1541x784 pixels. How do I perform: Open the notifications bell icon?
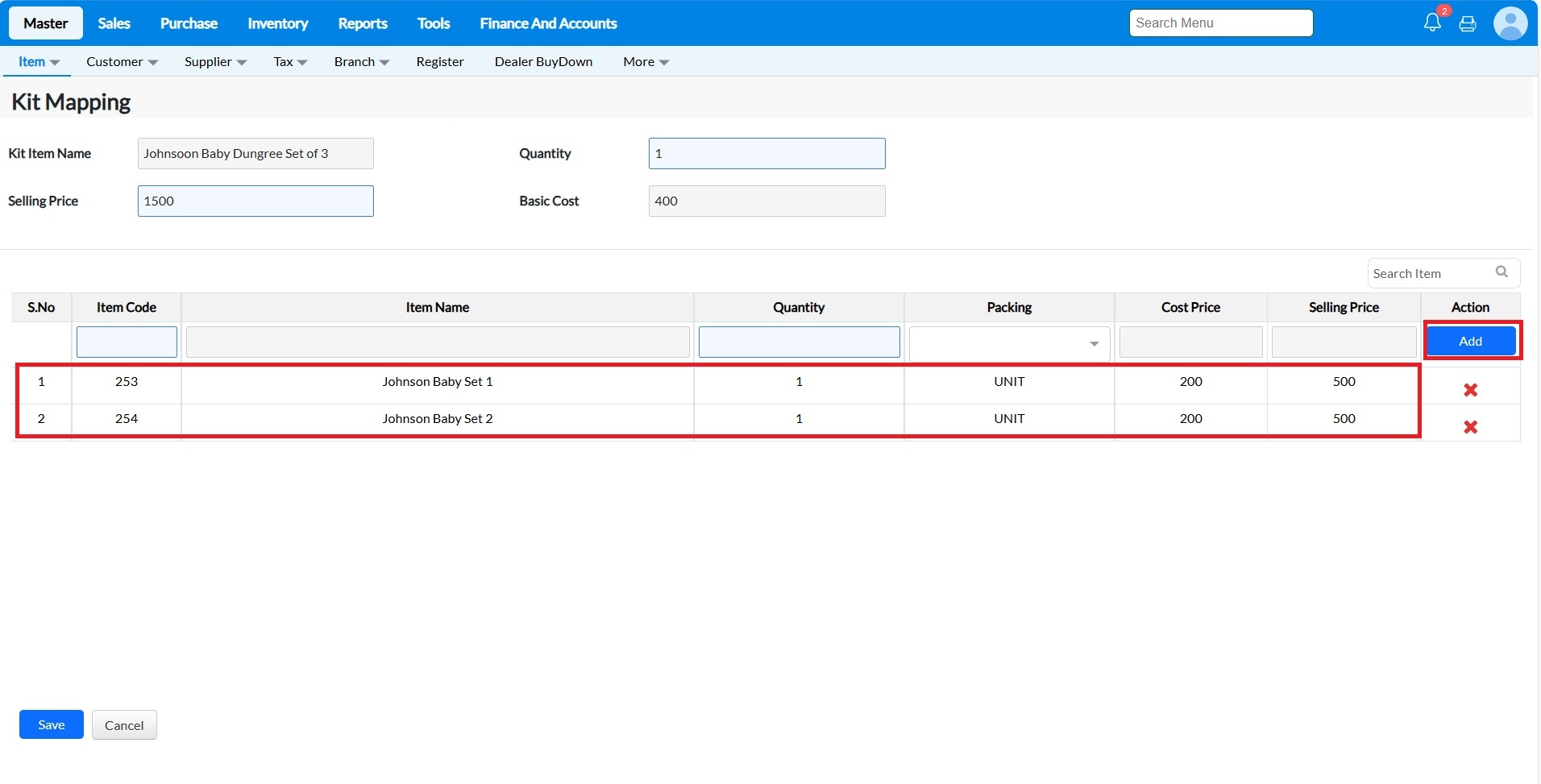tap(1432, 23)
